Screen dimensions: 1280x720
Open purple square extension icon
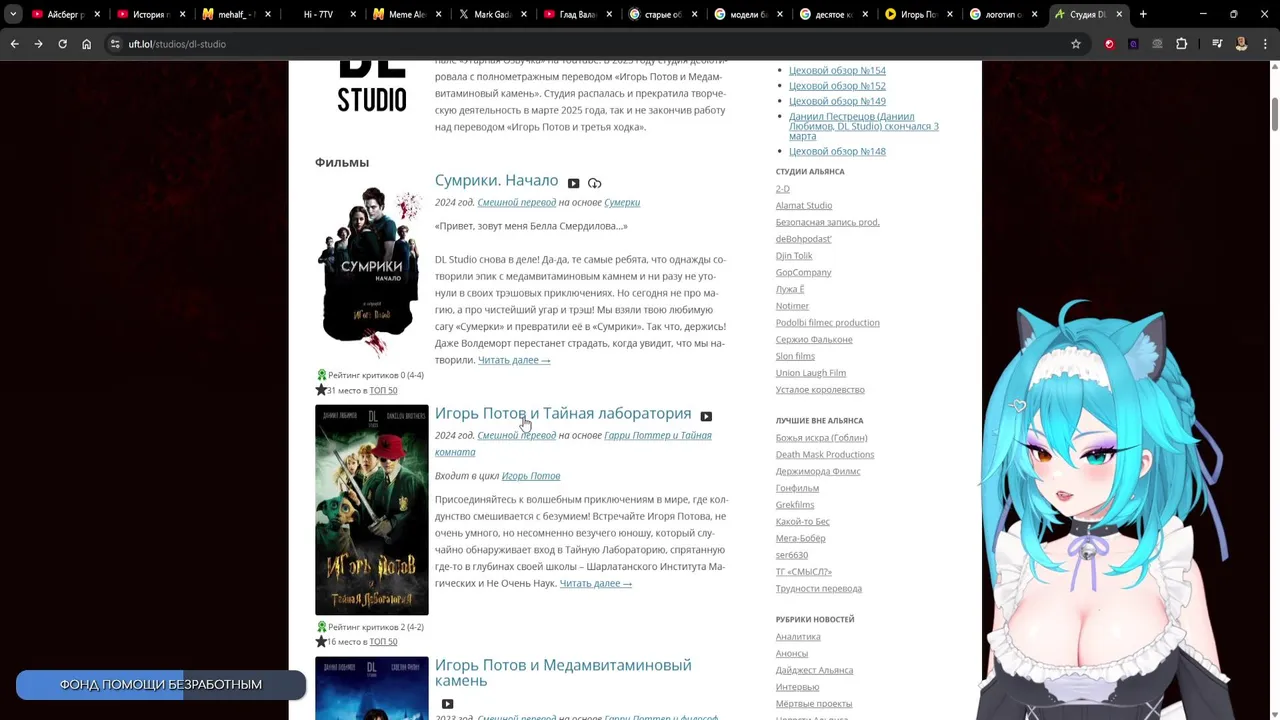click(x=1133, y=44)
